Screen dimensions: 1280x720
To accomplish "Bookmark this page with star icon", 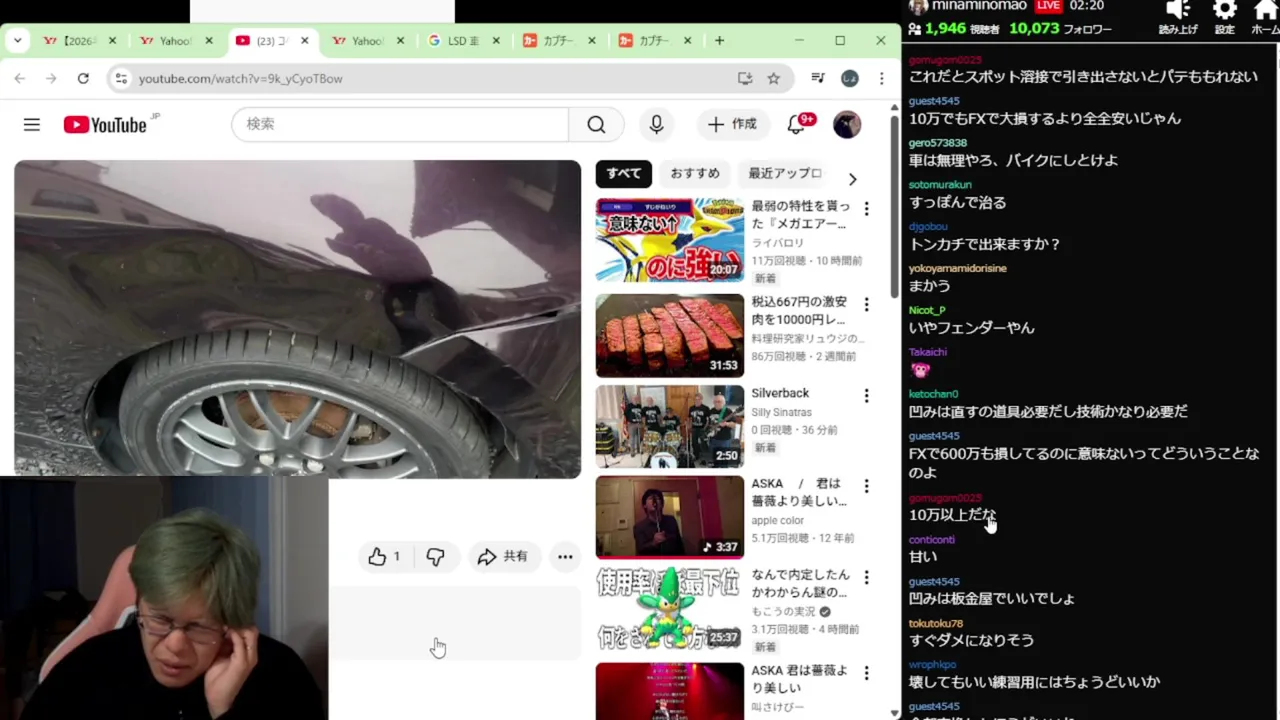I will 773,78.
